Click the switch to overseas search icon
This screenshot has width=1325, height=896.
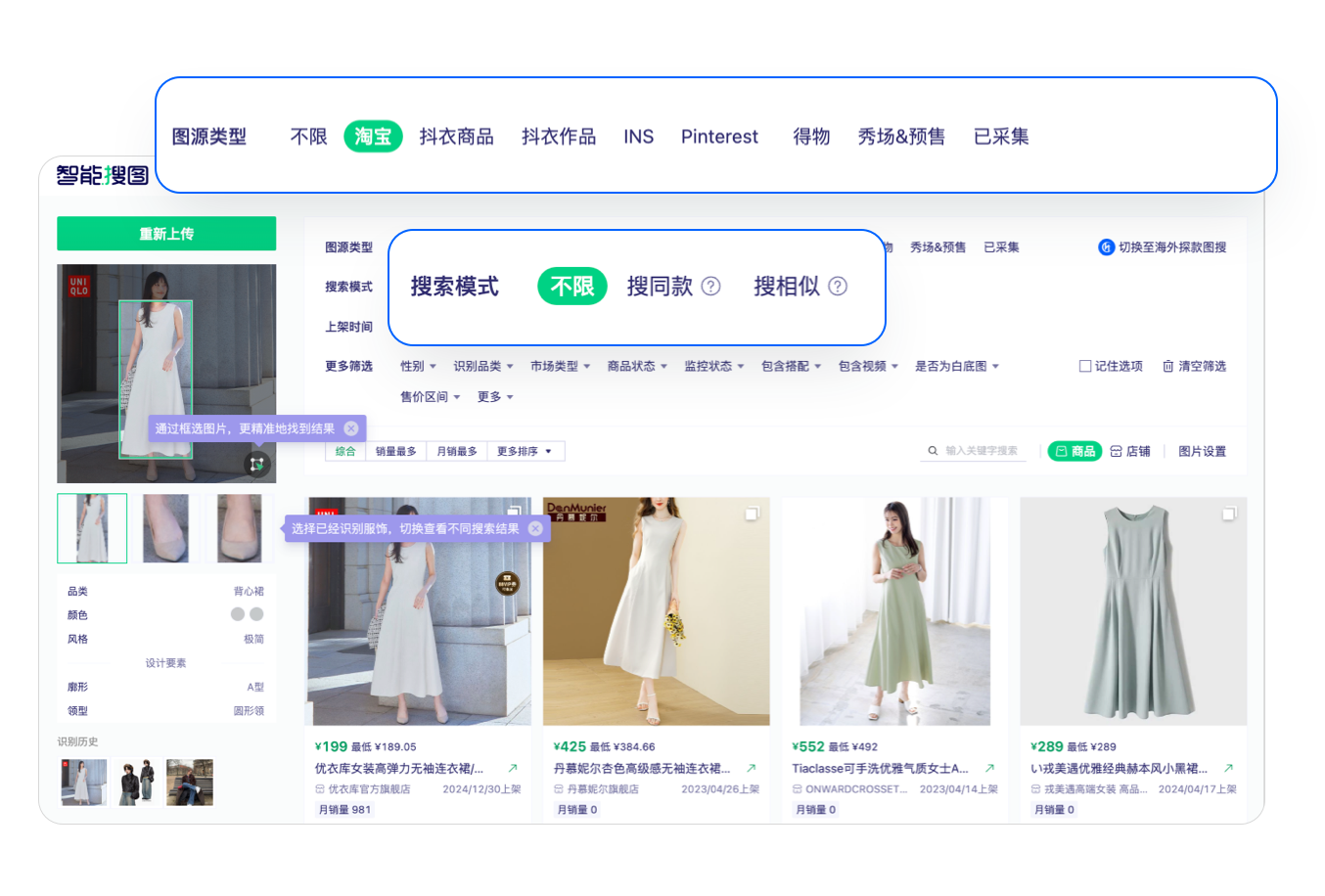point(1106,247)
